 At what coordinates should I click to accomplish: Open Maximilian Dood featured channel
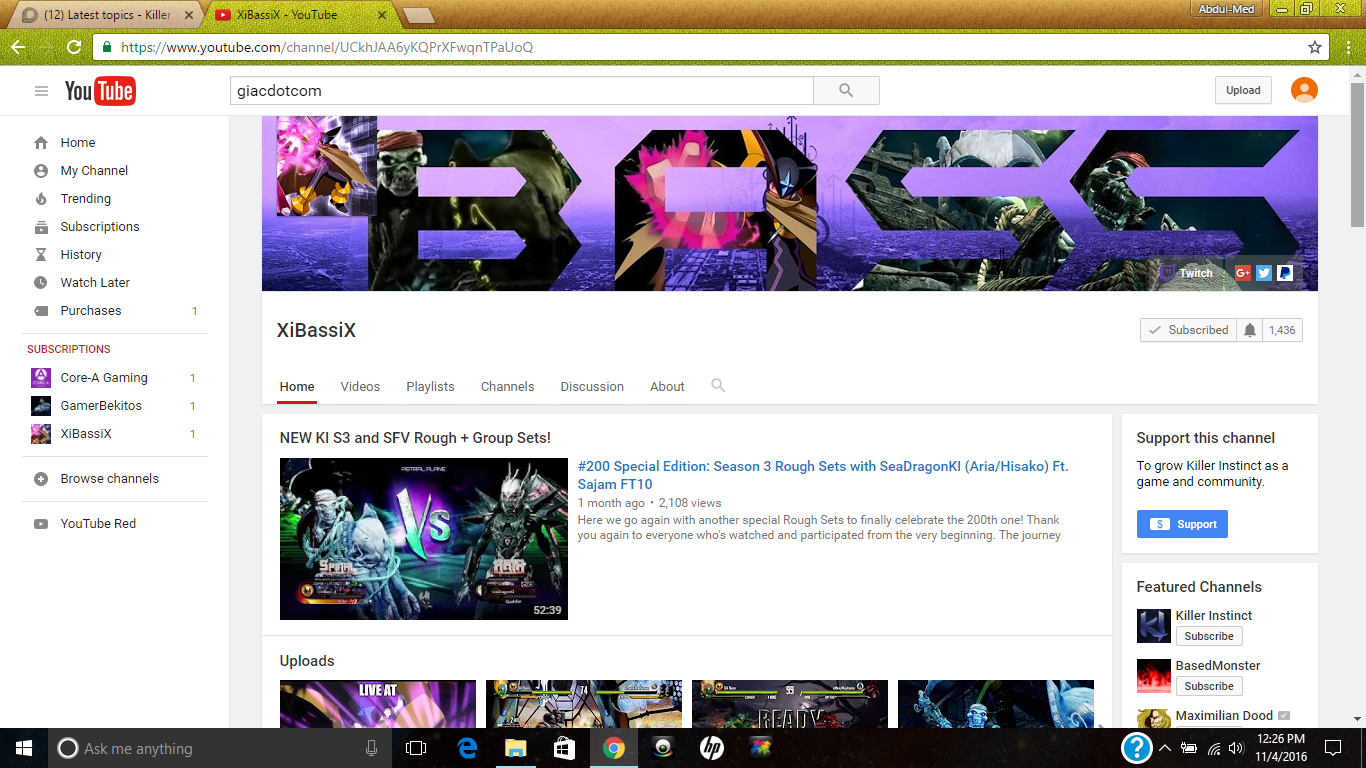click(1224, 716)
